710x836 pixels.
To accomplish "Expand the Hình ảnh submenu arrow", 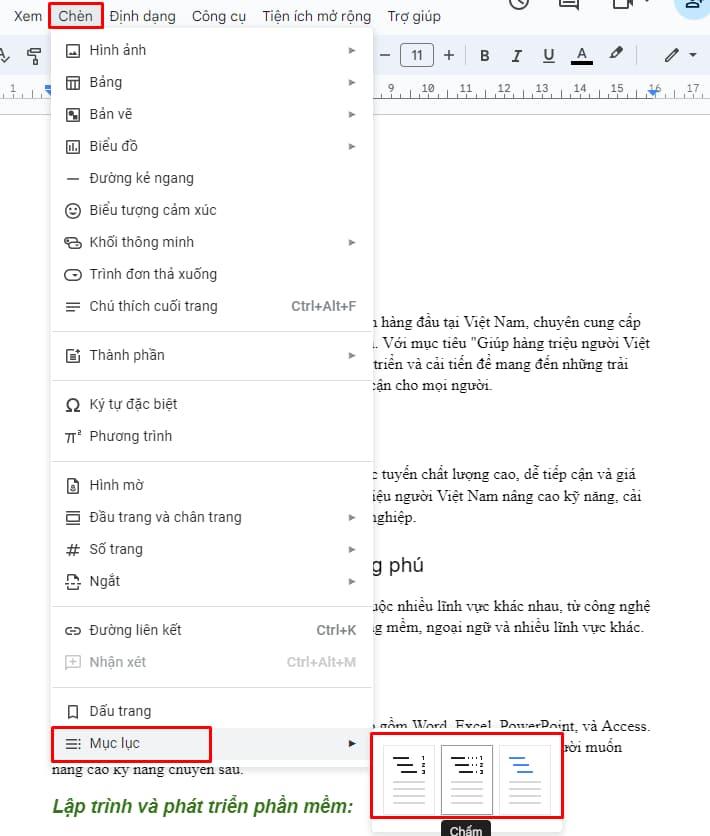I will 352,51.
